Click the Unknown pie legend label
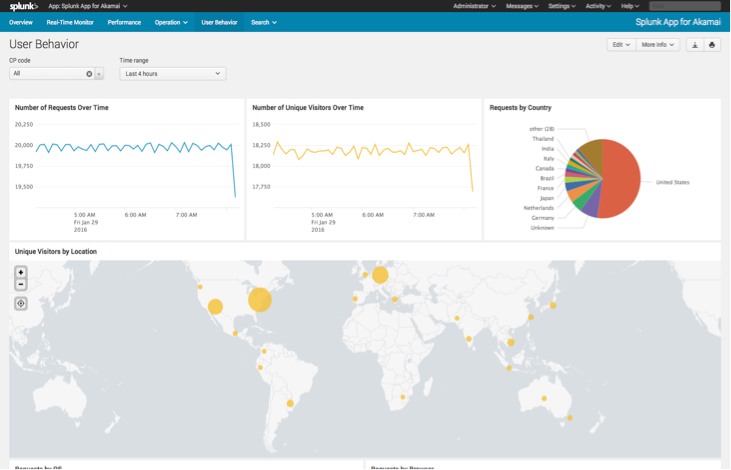731x470 pixels. [x=542, y=228]
